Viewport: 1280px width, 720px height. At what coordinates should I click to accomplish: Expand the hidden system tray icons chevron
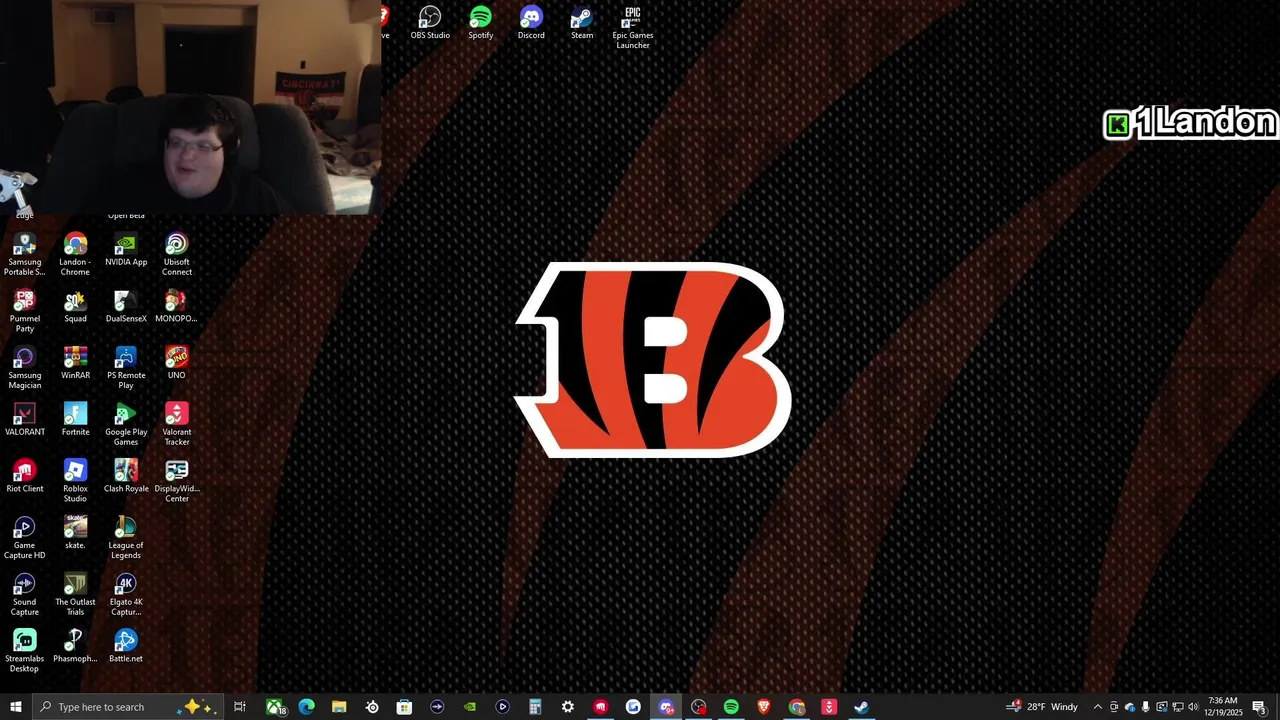point(1097,707)
